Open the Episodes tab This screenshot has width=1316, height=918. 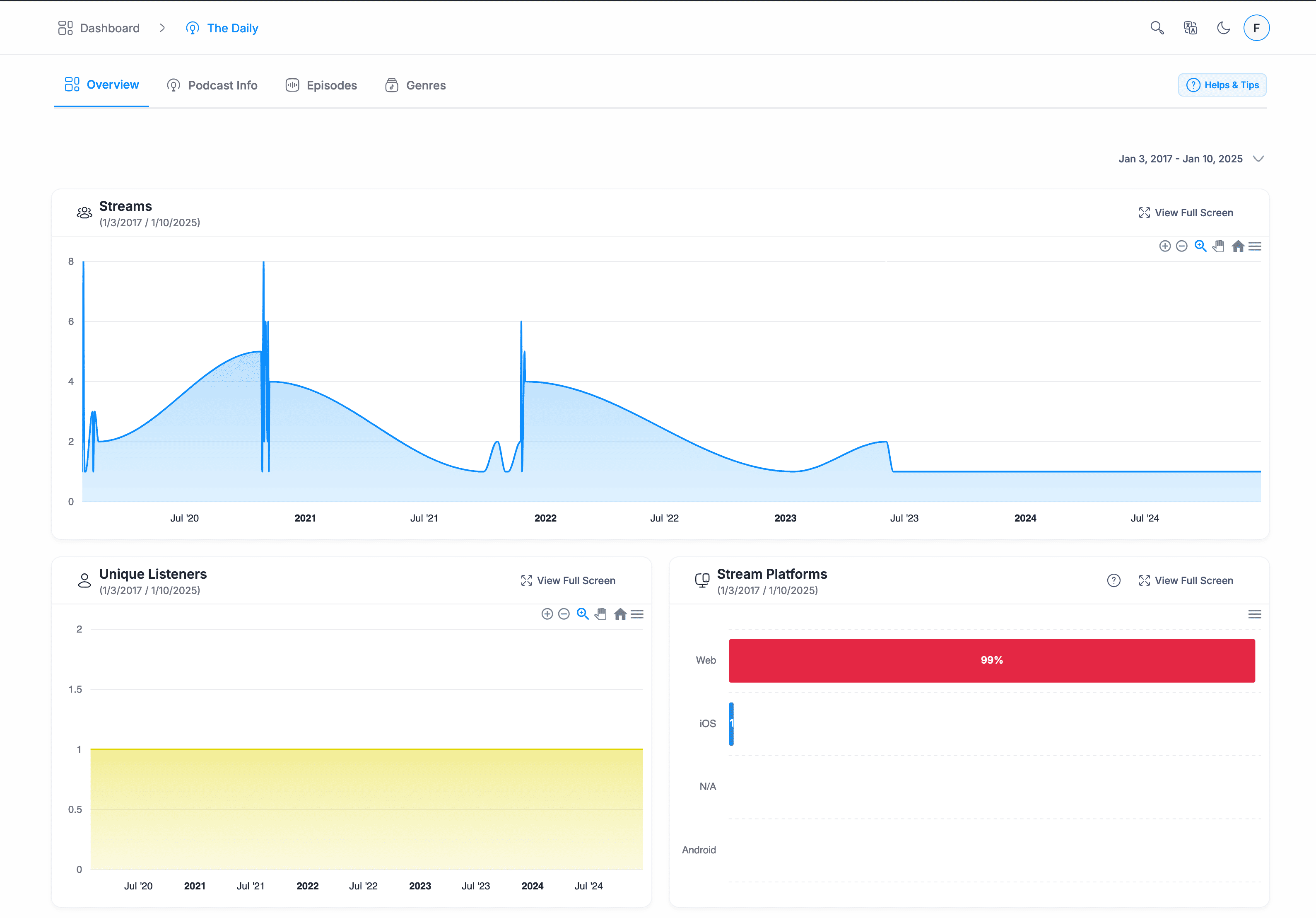click(x=321, y=85)
